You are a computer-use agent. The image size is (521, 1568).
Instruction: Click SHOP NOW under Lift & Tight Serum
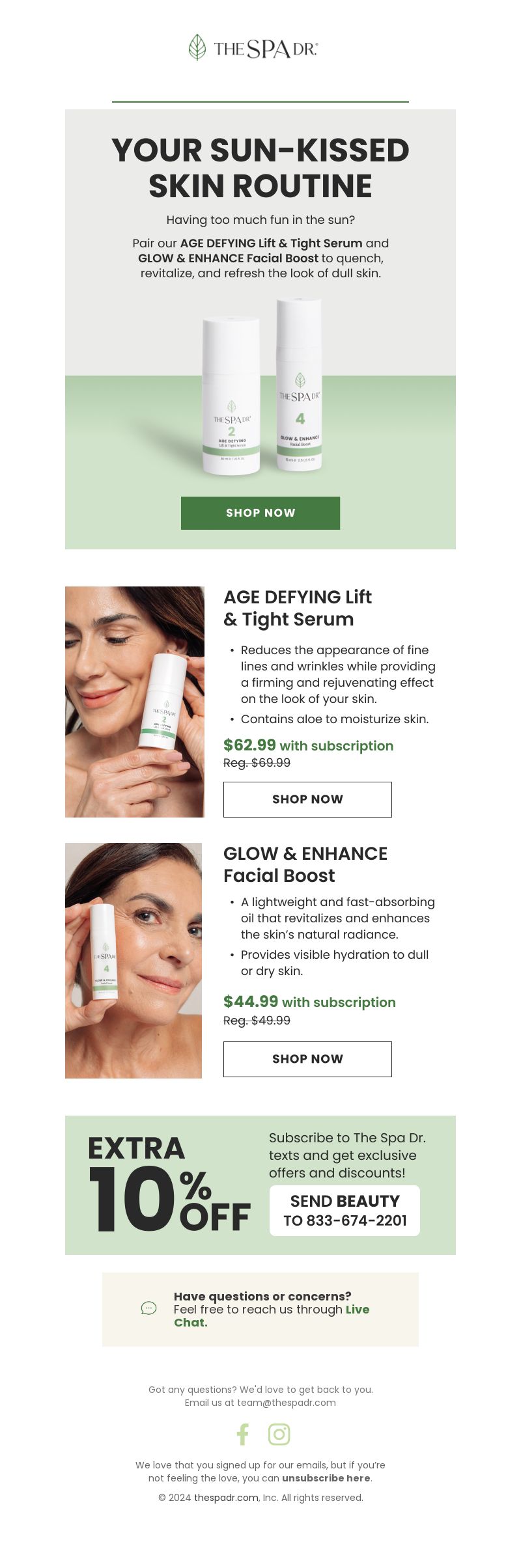tap(307, 799)
